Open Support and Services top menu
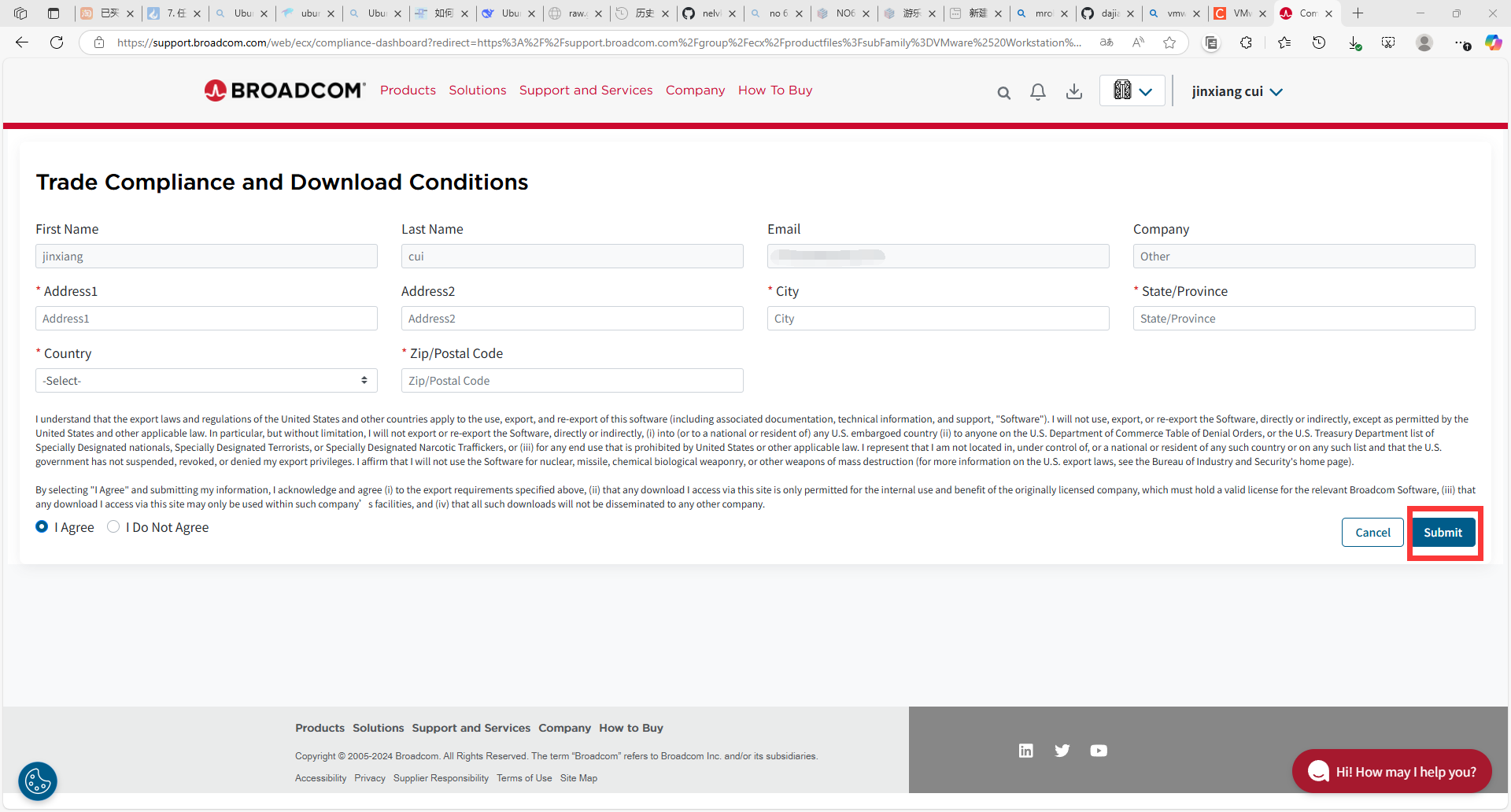The image size is (1511, 812). click(x=586, y=90)
